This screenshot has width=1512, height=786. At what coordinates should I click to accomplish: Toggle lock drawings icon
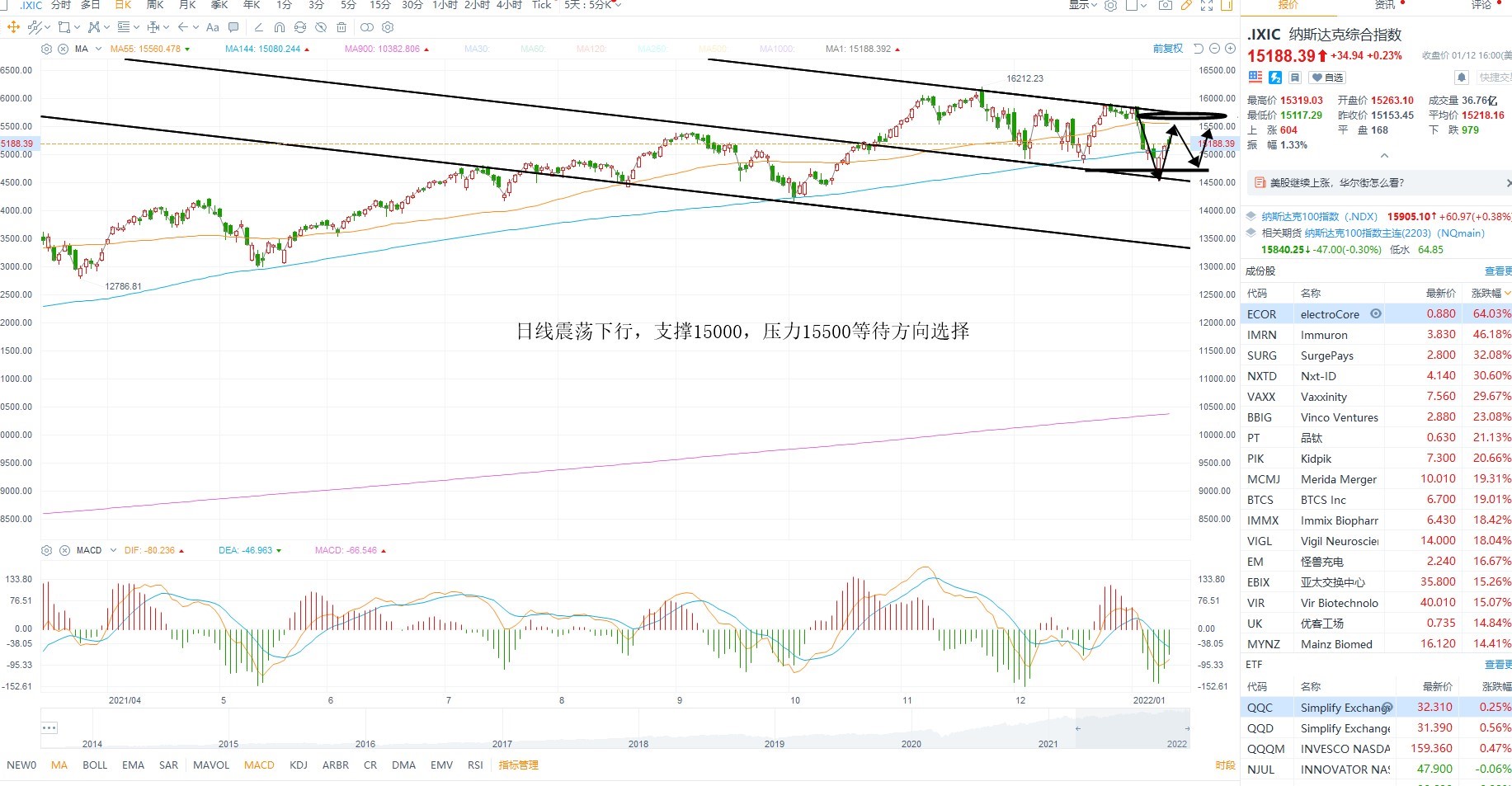click(300, 27)
